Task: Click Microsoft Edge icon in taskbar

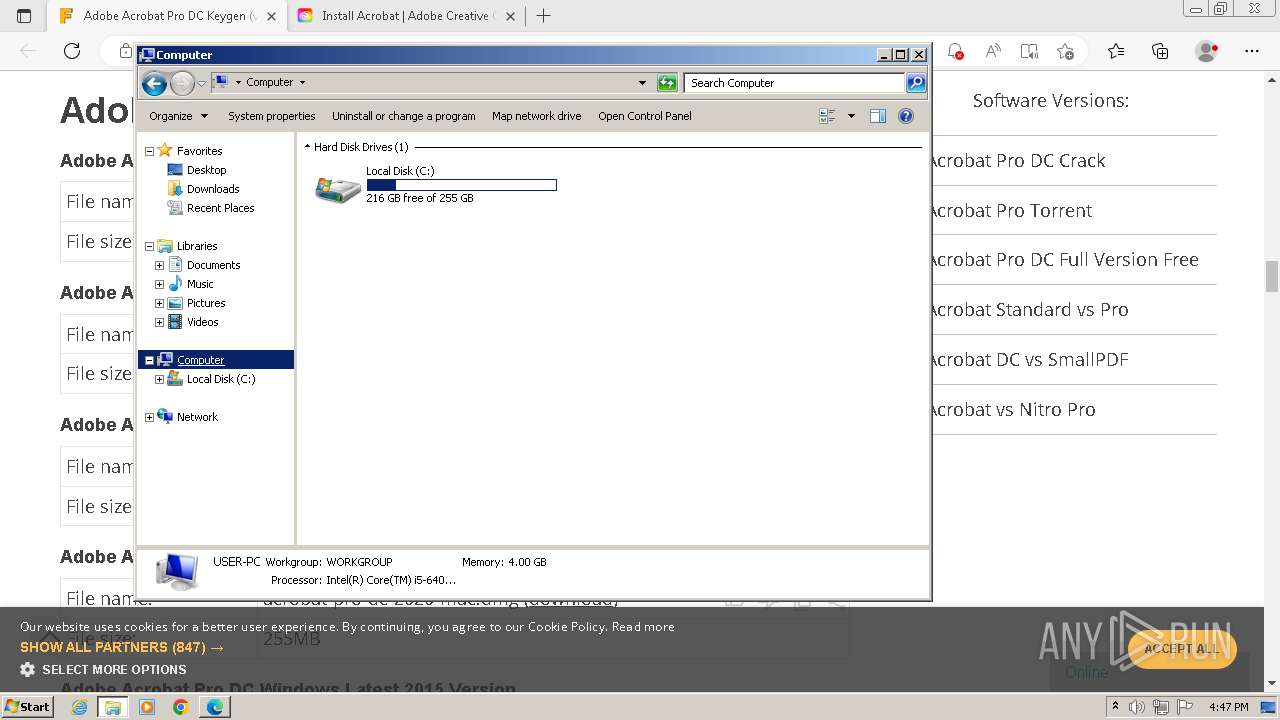Action: [x=215, y=707]
